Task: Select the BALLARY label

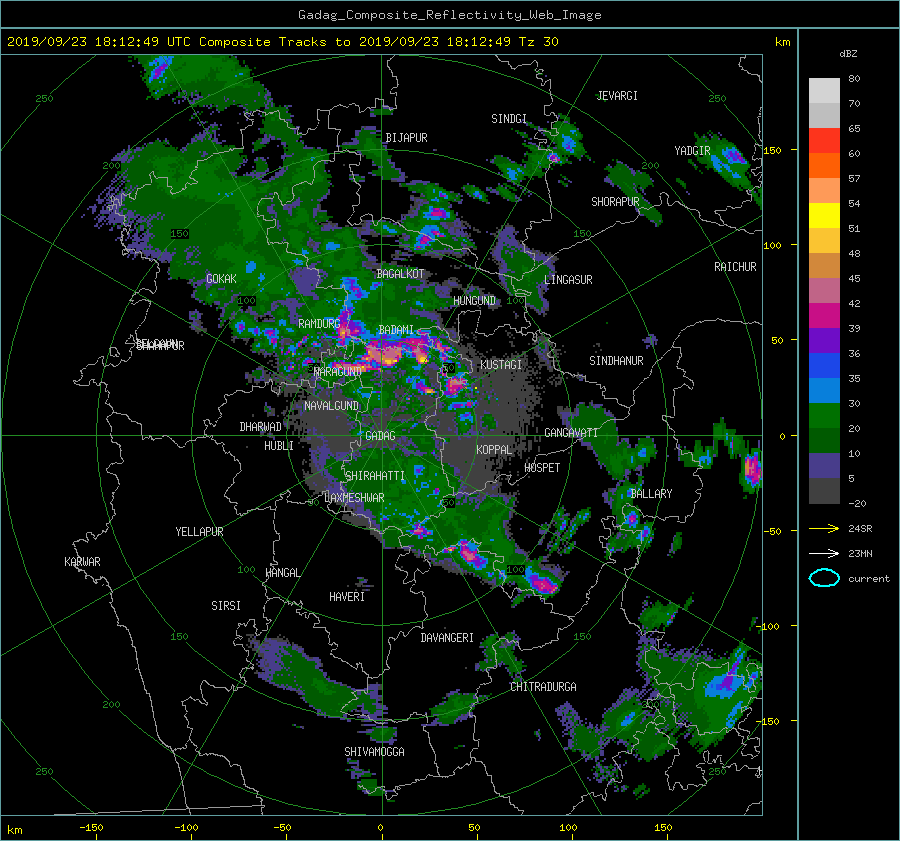Action: [x=651, y=494]
